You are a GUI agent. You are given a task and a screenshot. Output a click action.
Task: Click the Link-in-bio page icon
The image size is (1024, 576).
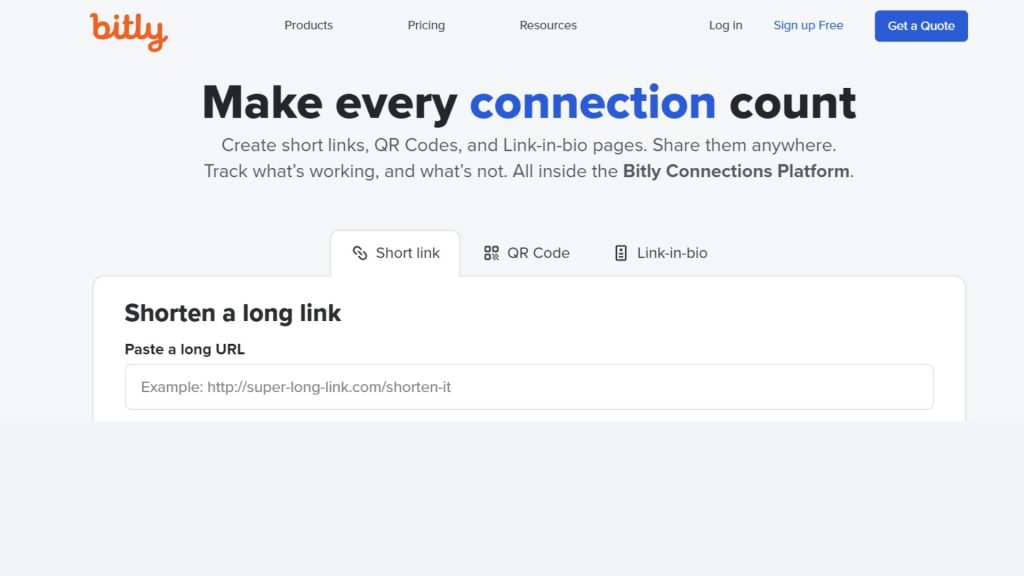620,253
